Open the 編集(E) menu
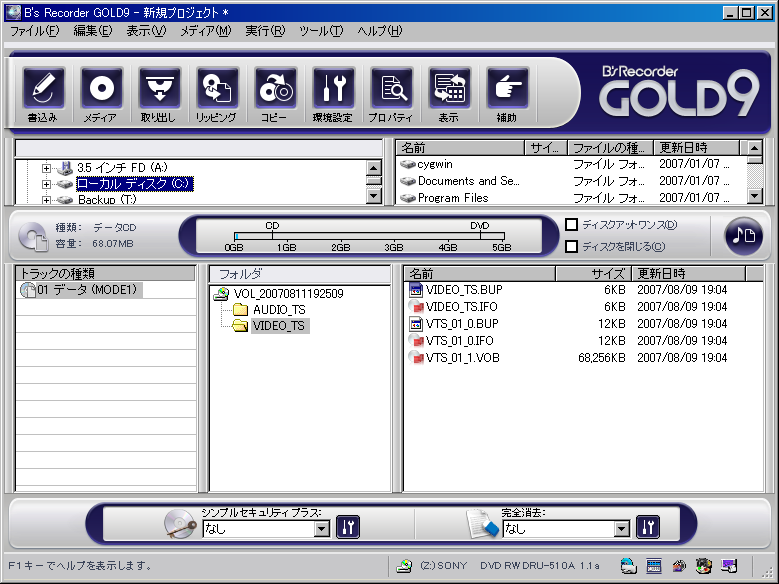This screenshot has width=779, height=584. click(93, 31)
